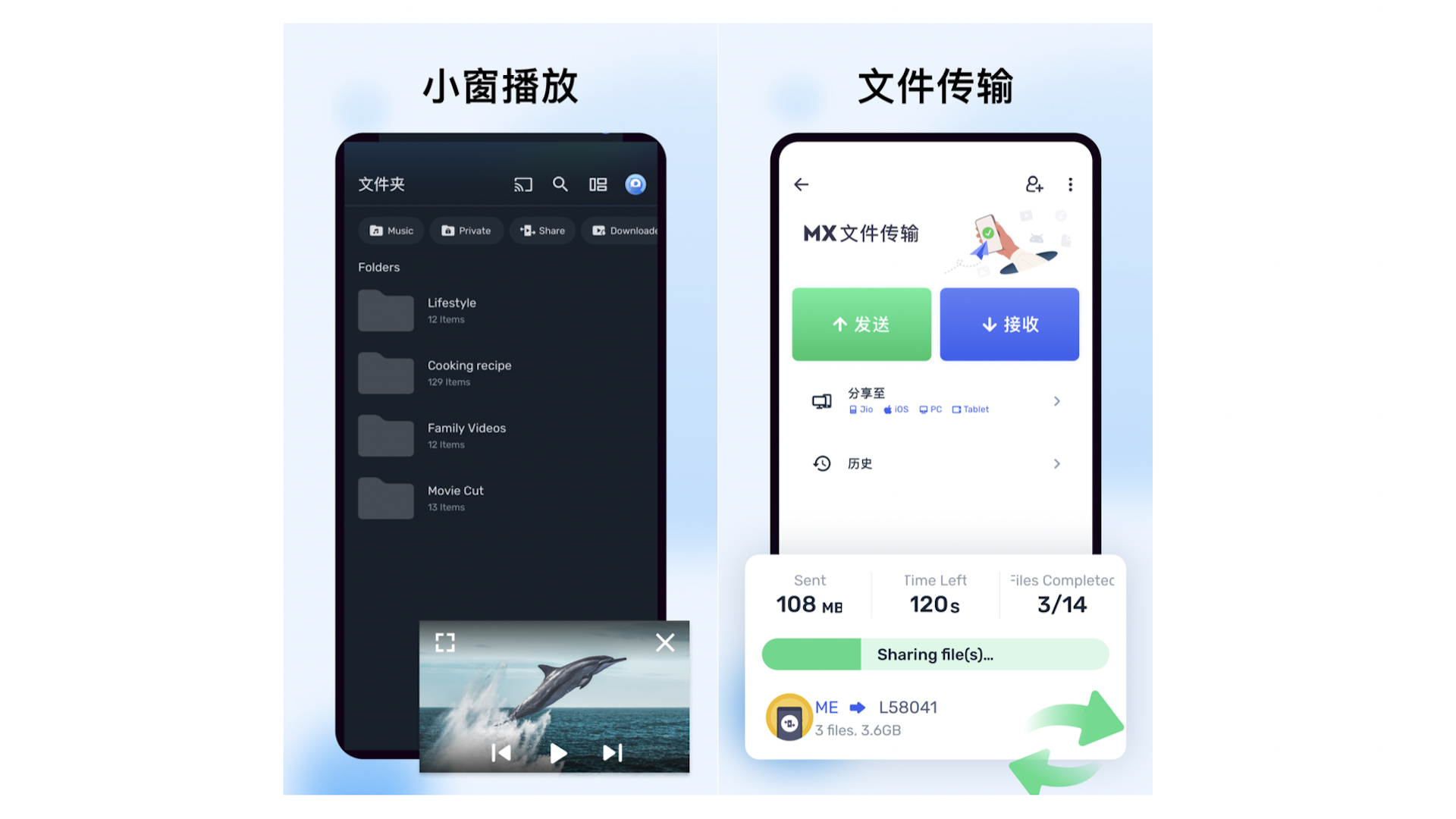
Task: Expand the 分享至 (Share to) section
Action: tap(1059, 400)
